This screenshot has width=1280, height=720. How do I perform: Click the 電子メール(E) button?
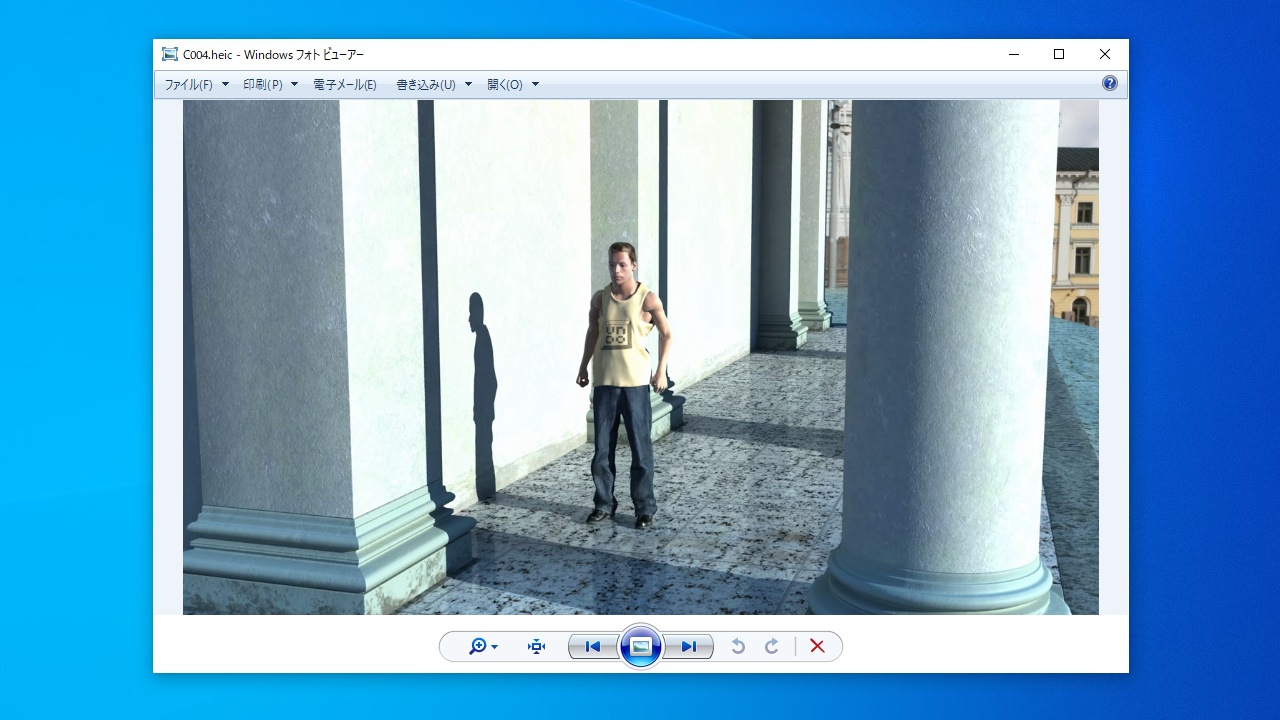[x=345, y=85]
